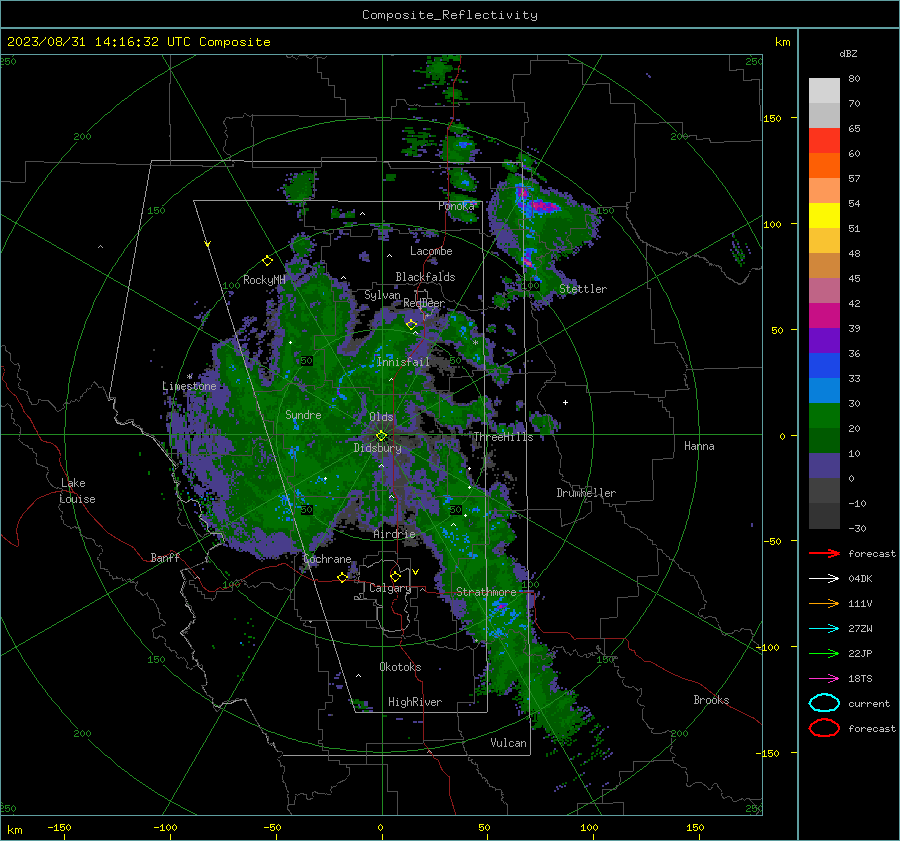The width and height of the screenshot is (900, 841).
Task: Click the Airdrie city label
Action: pyautogui.click(x=394, y=534)
